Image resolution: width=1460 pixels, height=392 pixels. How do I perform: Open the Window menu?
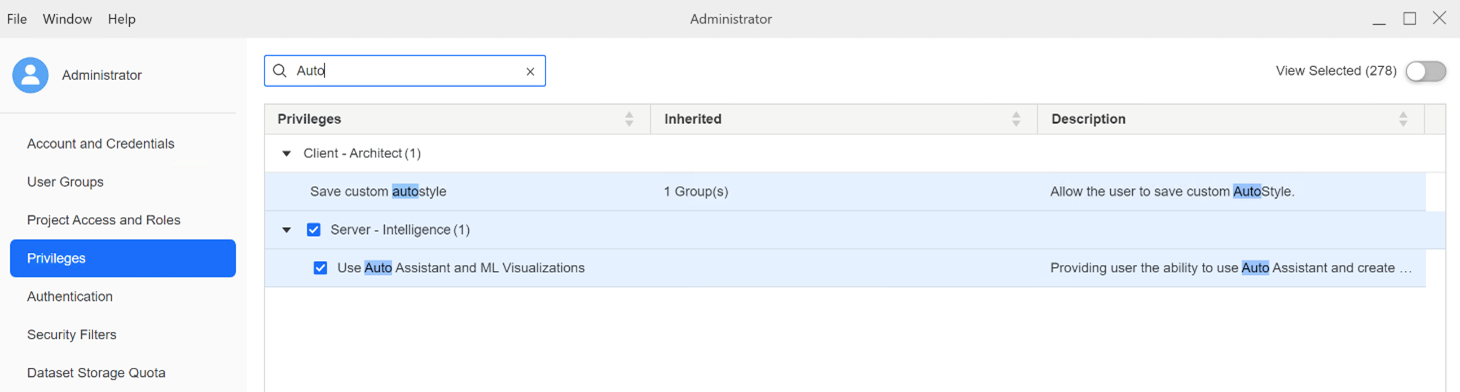67,19
